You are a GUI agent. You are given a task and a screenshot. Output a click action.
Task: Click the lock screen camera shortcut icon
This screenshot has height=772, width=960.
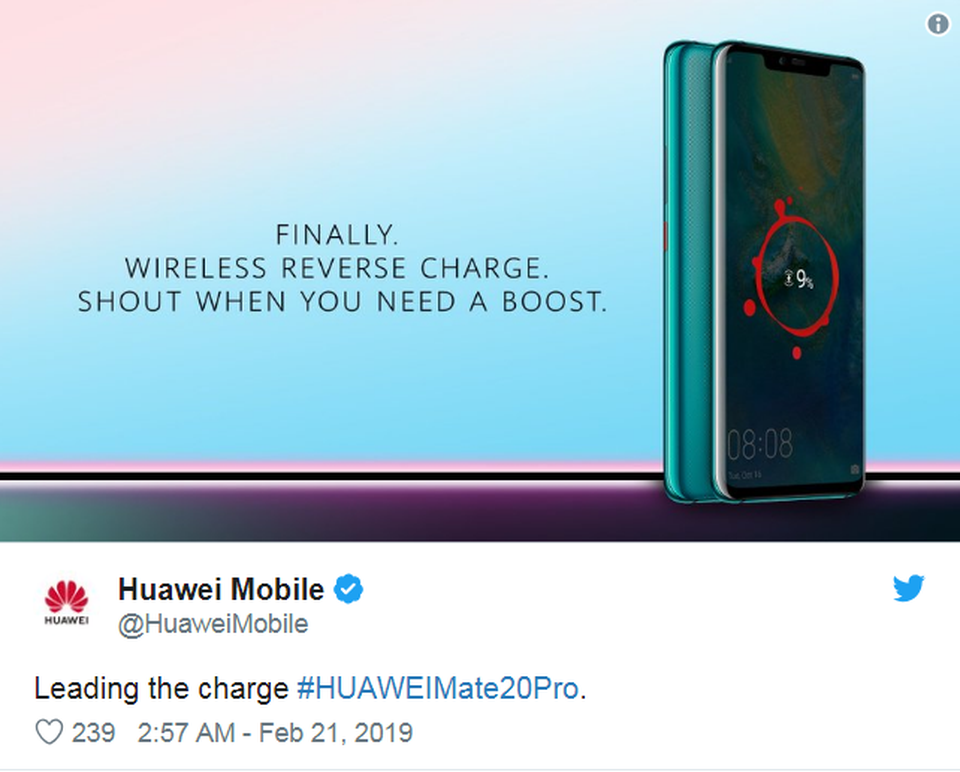click(855, 470)
